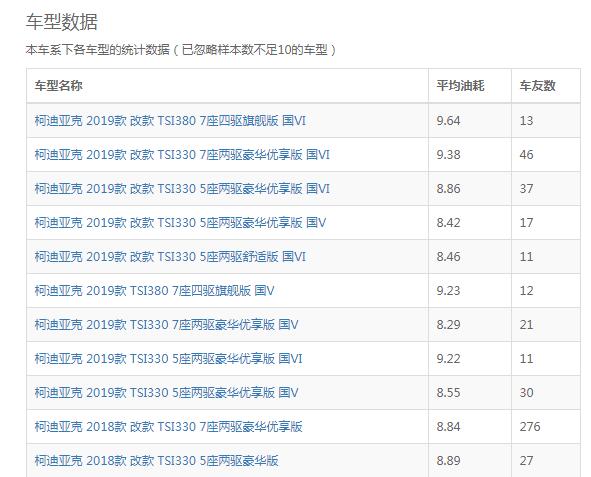This screenshot has width=591, height=477.
Task: Select owner count 13
Action: click(x=526, y=121)
